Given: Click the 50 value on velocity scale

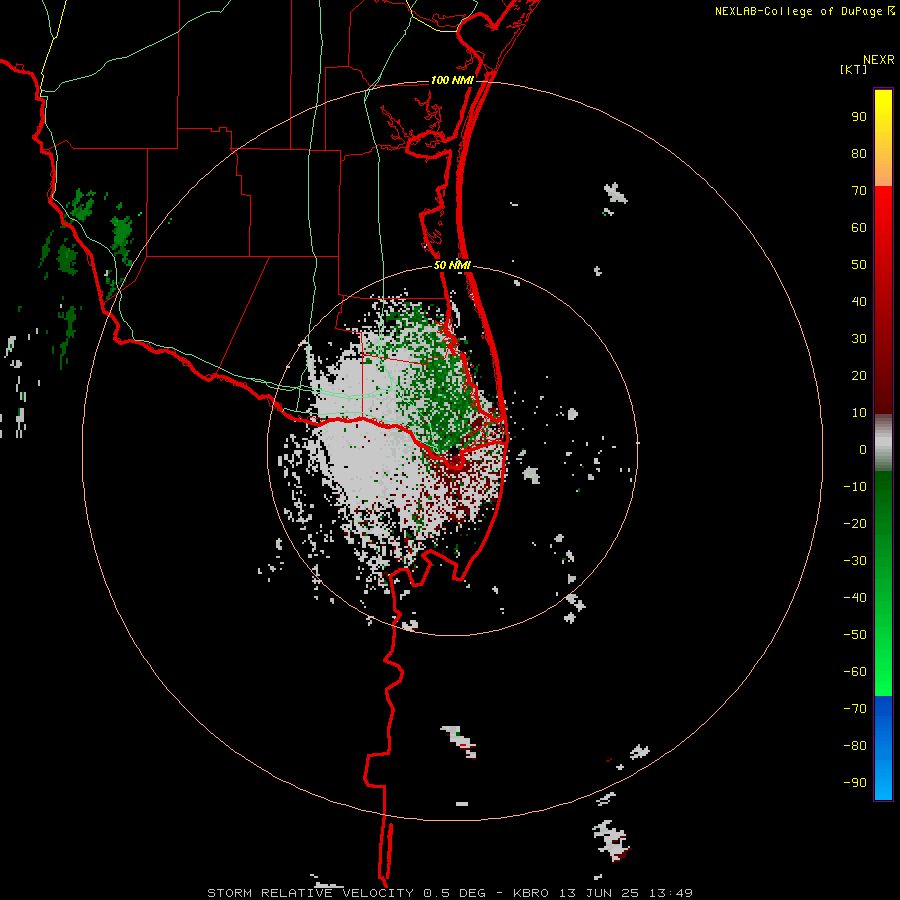Looking at the screenshot, I should coord(859,265).
